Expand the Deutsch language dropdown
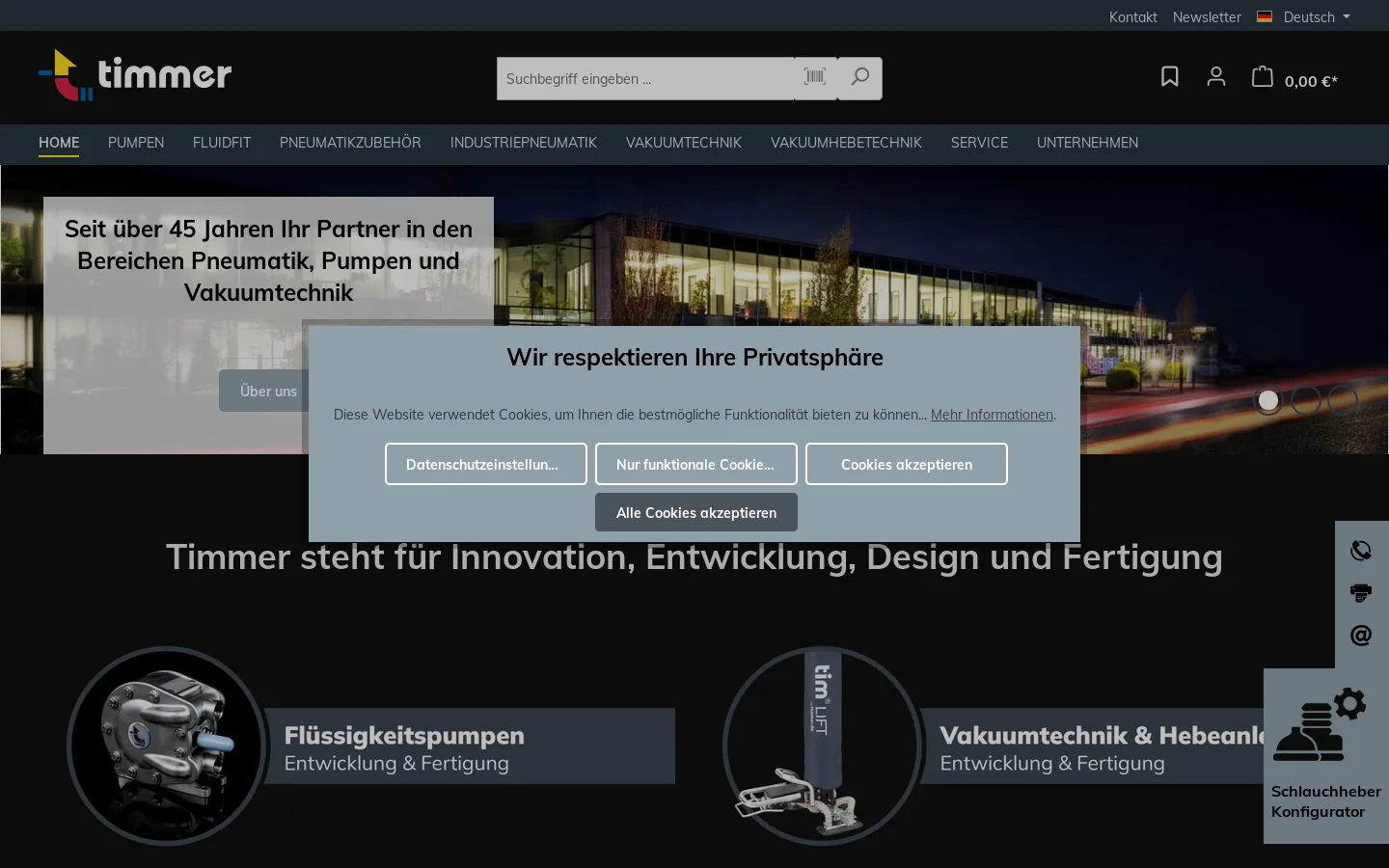The height and width of the screenshot is (868, 1389). (x=1317, y=16)
